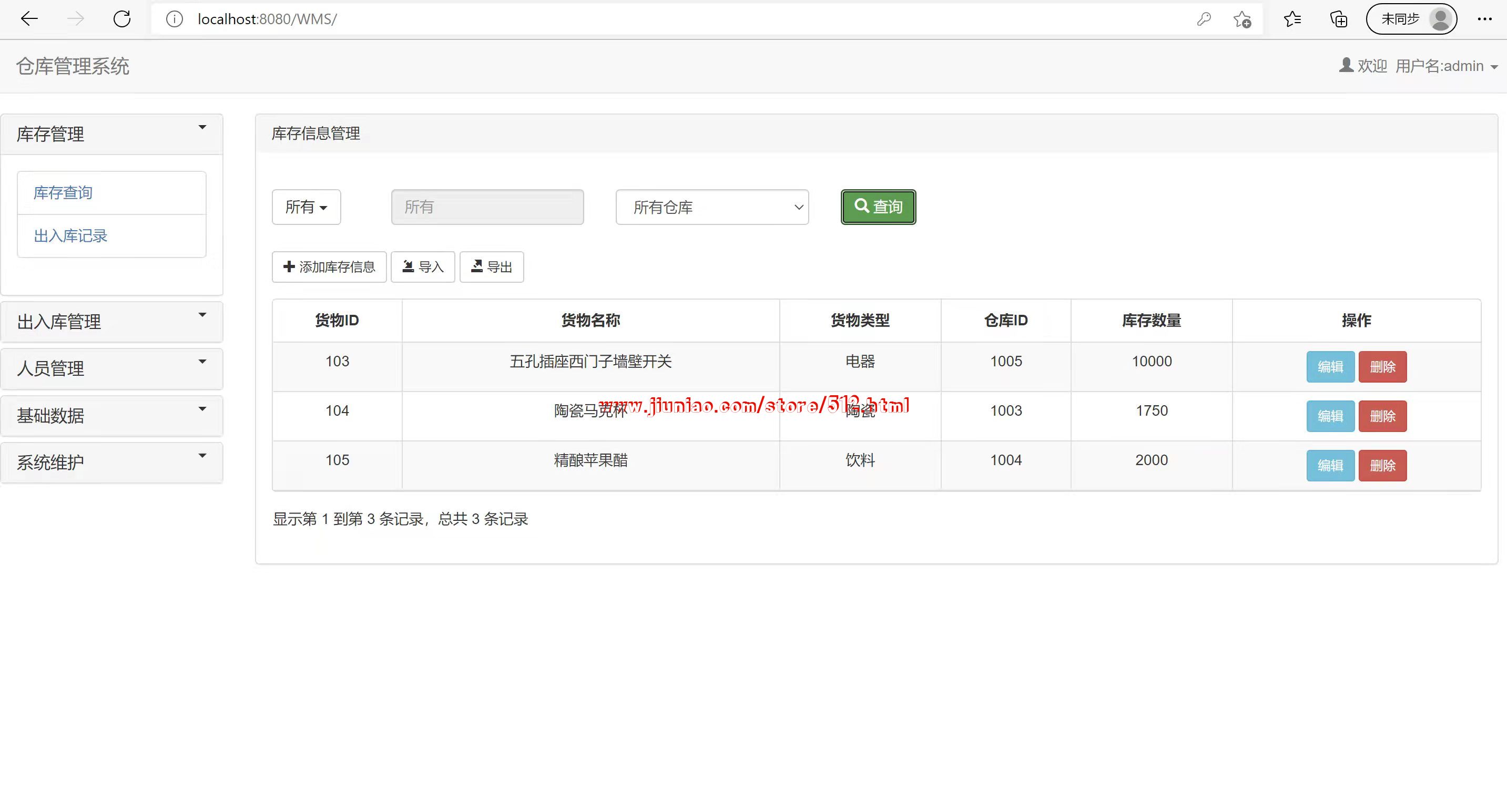Add page to favorites star icon
The height and width of the screenshot is (812, 1507).
(1241, 19)
